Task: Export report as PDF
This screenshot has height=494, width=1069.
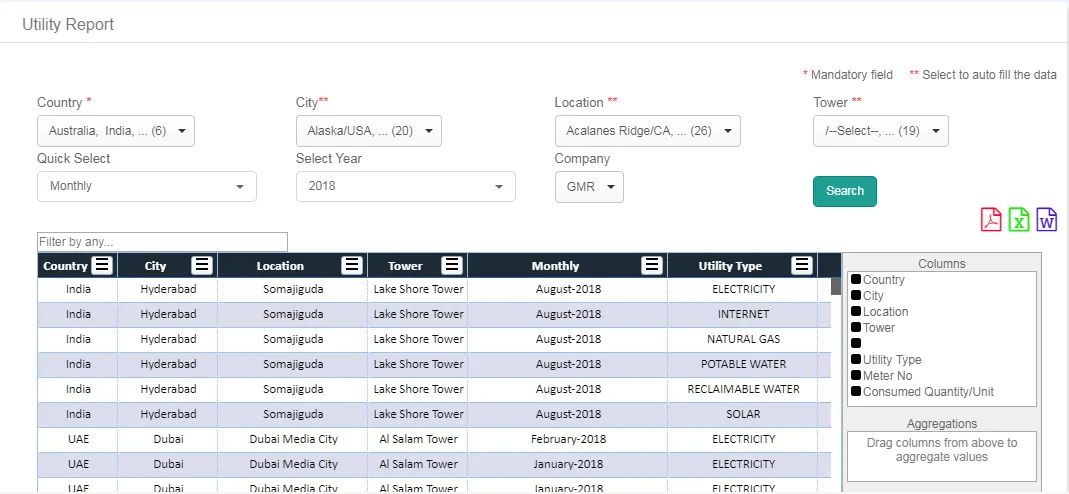Action: (x=991, y=219)
